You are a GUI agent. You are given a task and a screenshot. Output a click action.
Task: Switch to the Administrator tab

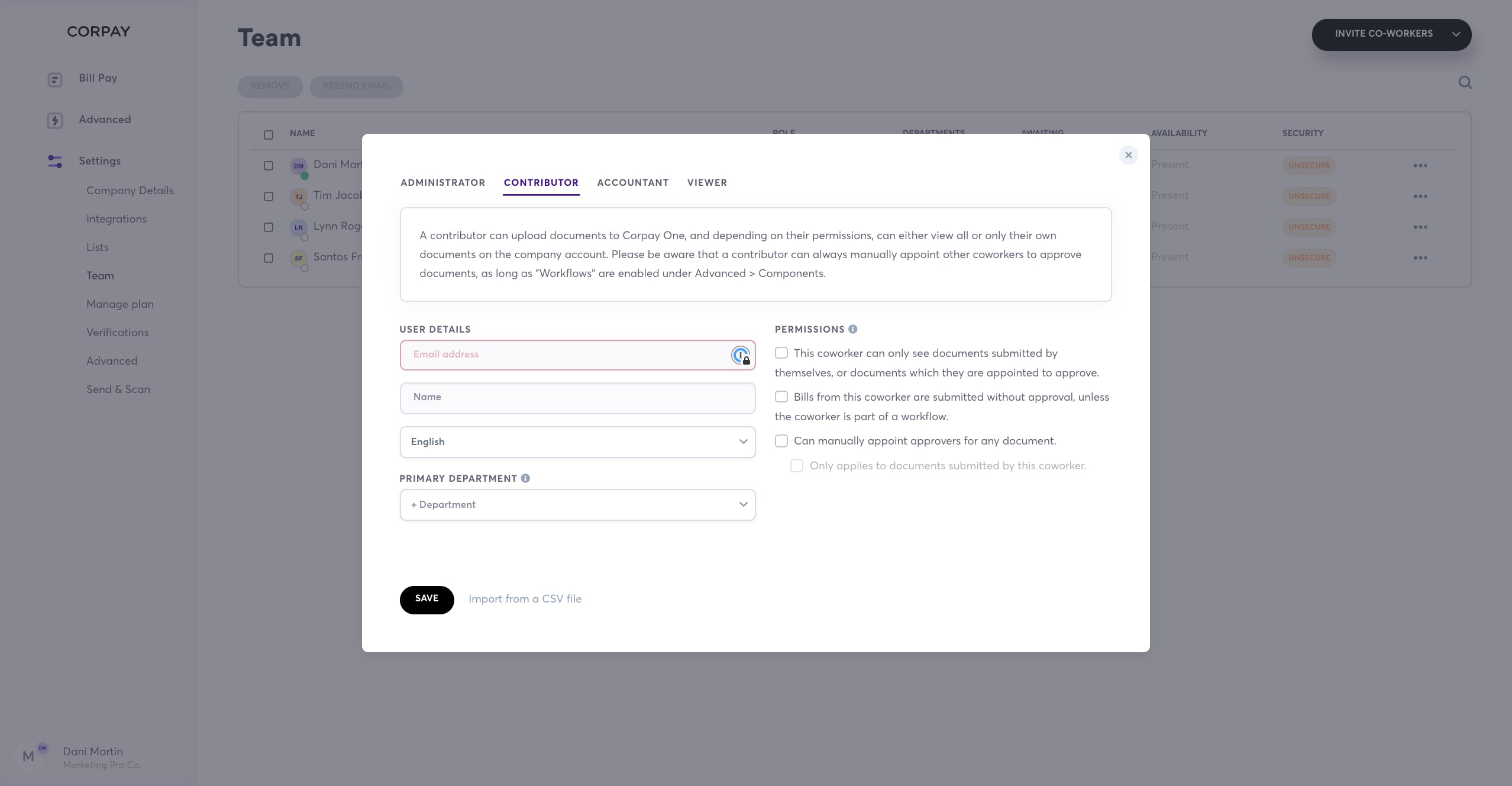[442, 183]
